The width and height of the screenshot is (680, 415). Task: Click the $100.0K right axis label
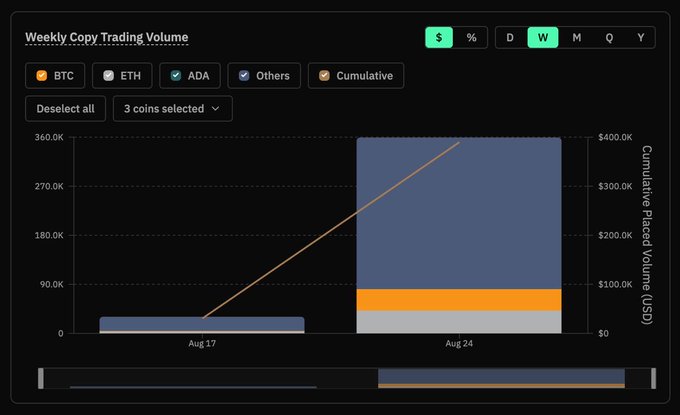pos(615,284)
